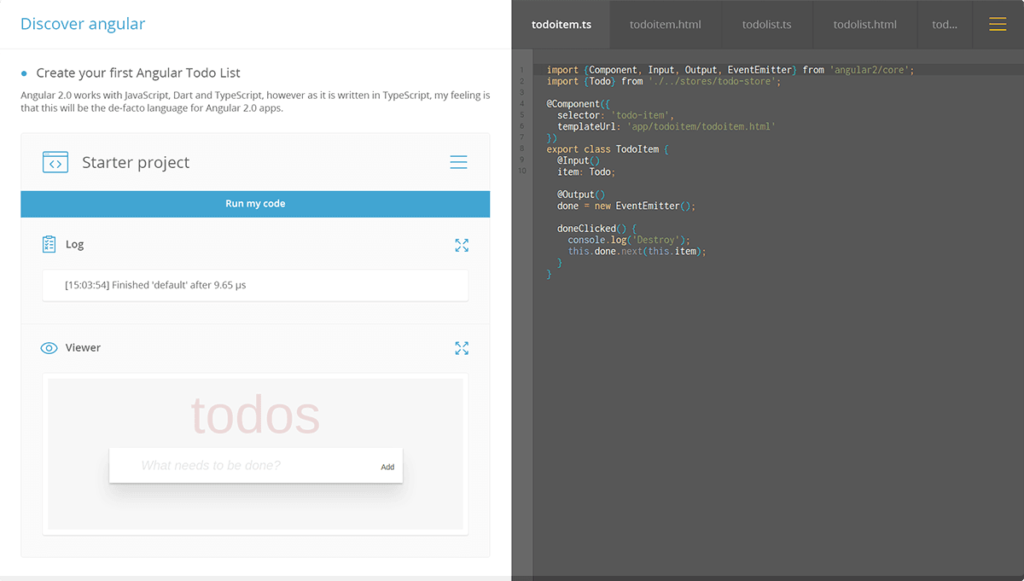
Task: Click the Viewer eye icon
Action: tap(49, 348)
